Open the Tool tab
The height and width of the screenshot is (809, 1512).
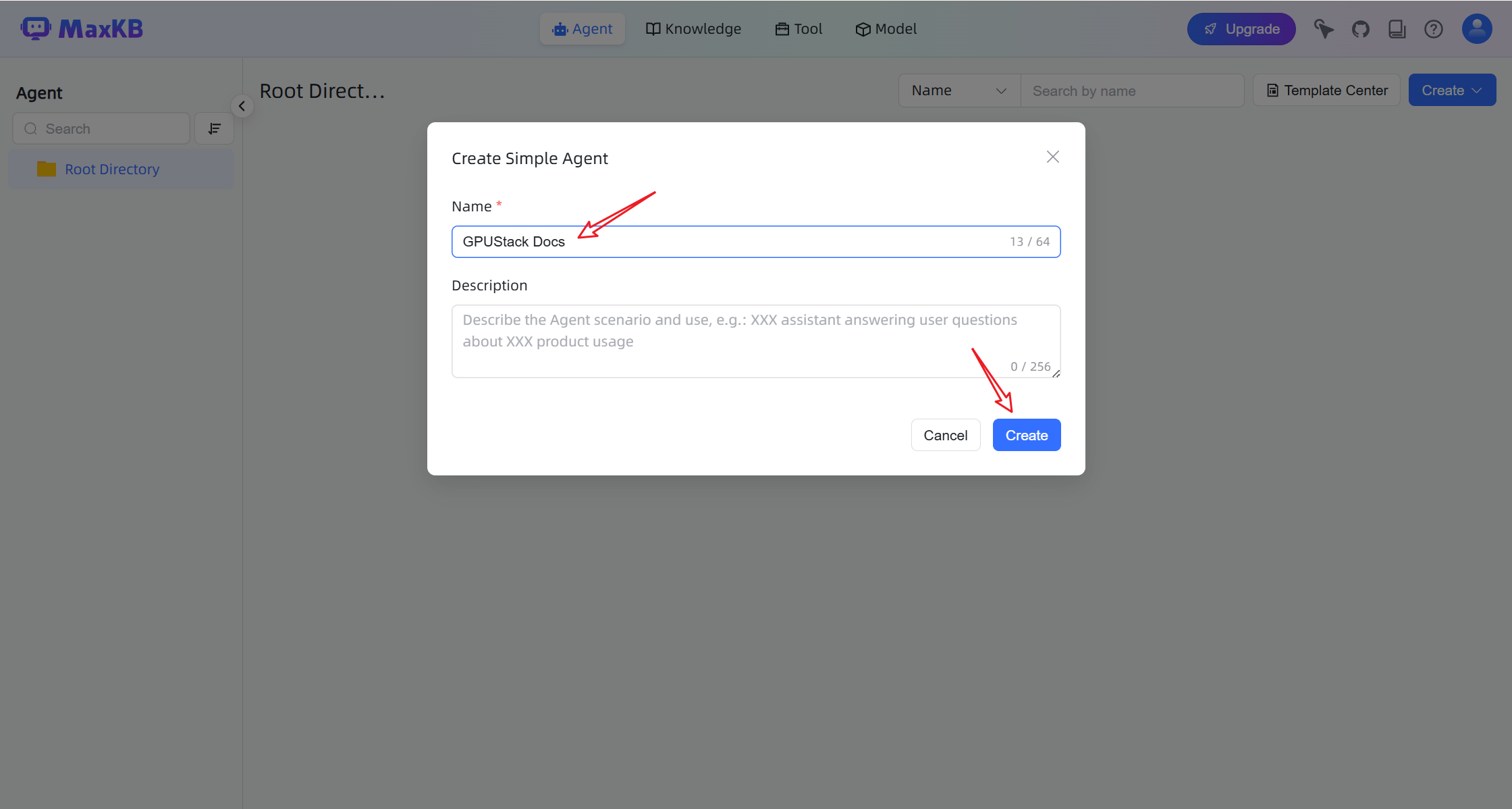(799, 29)
